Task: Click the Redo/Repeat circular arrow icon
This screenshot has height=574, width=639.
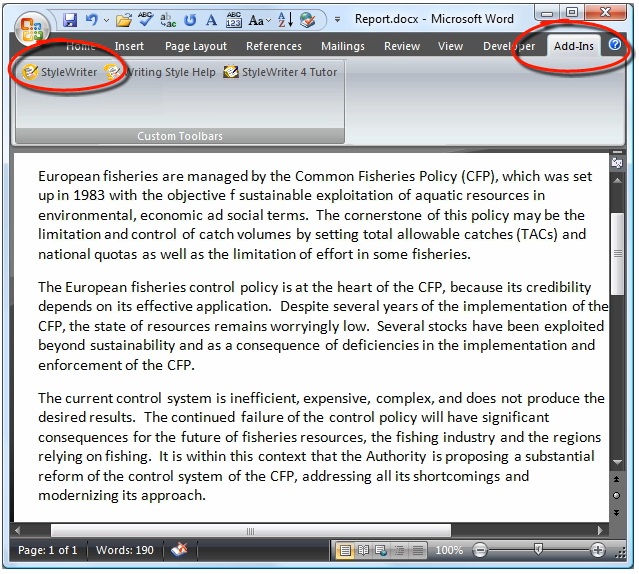Action: (x=190, y=20)
